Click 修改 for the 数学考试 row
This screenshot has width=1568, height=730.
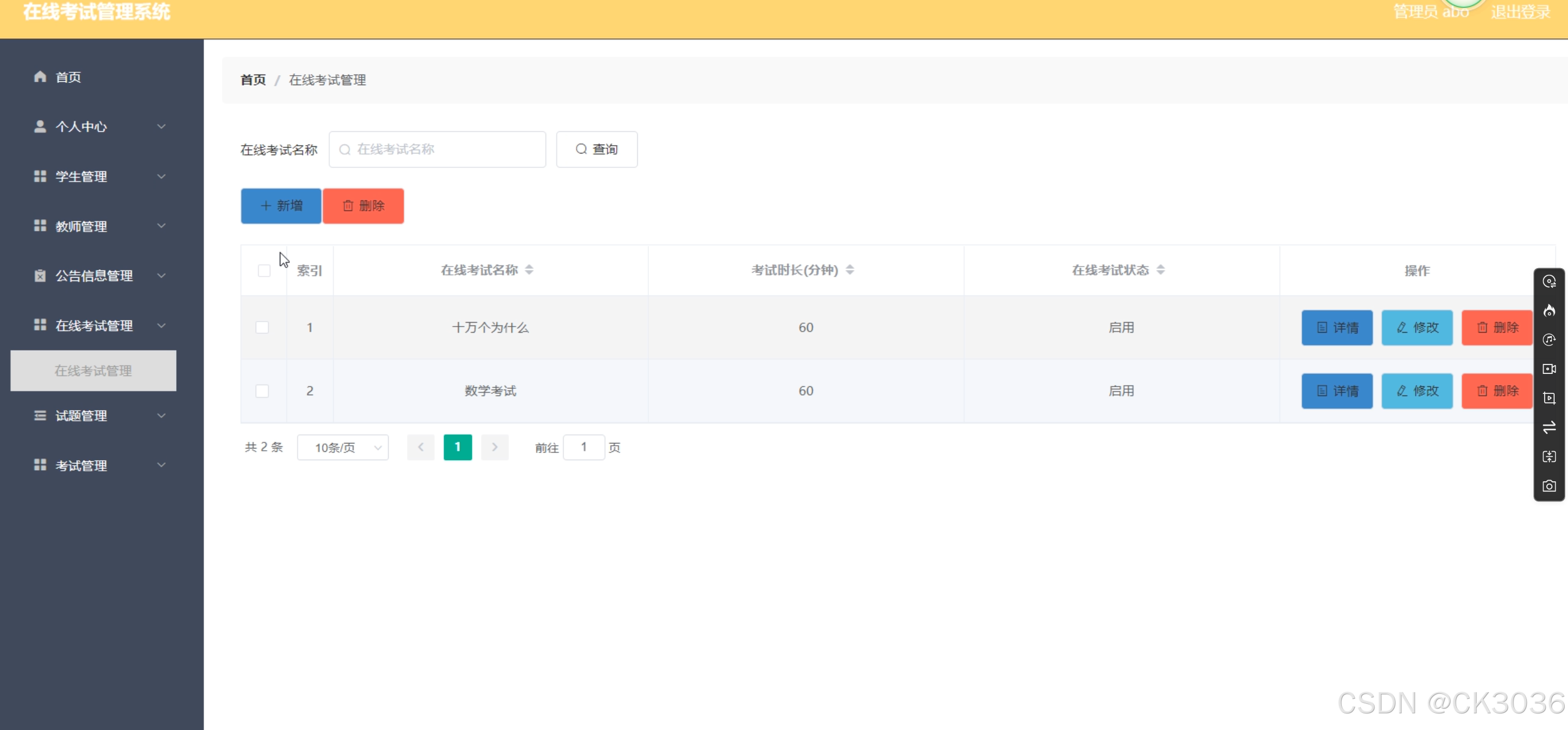pyautogui.click(x=1416, y=391)
